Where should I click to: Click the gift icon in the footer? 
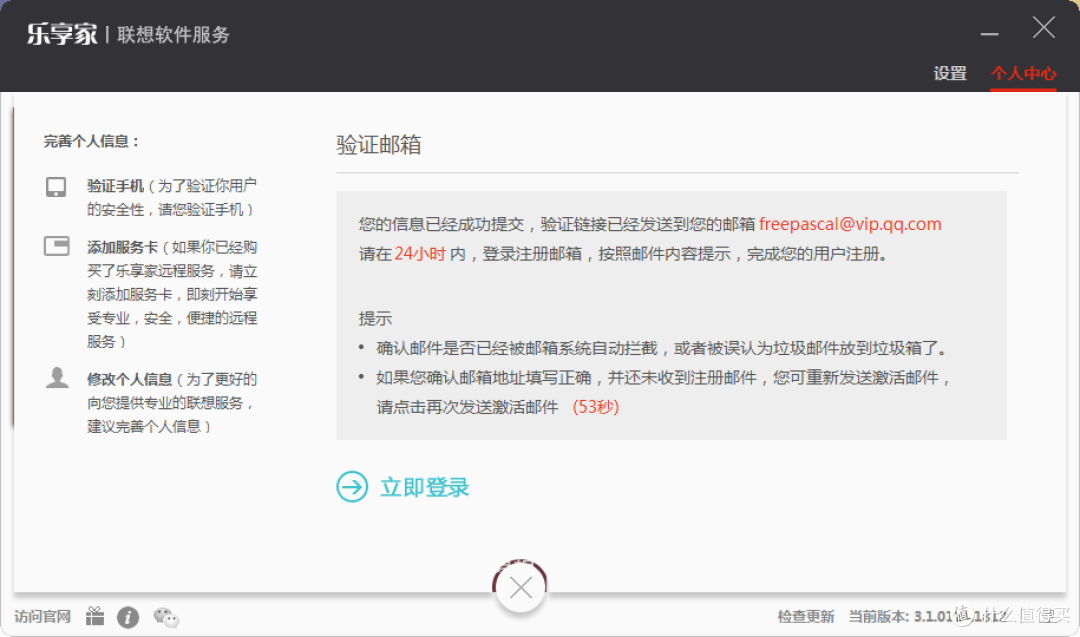click(95, 616)
